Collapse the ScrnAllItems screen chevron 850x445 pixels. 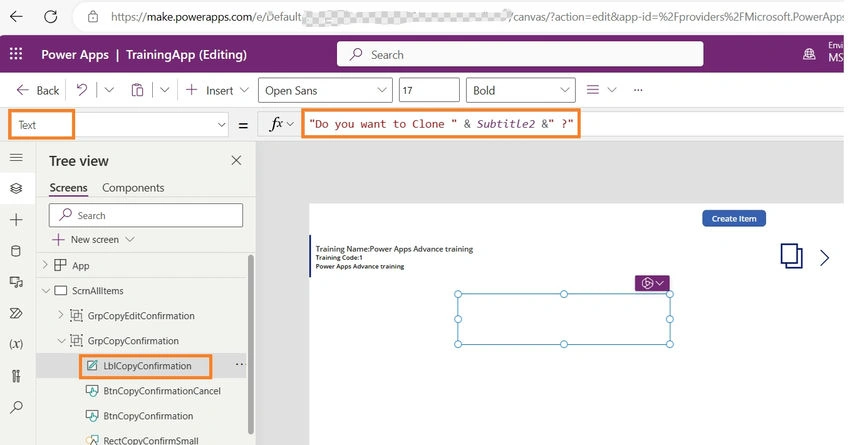(x=46, y=291)
